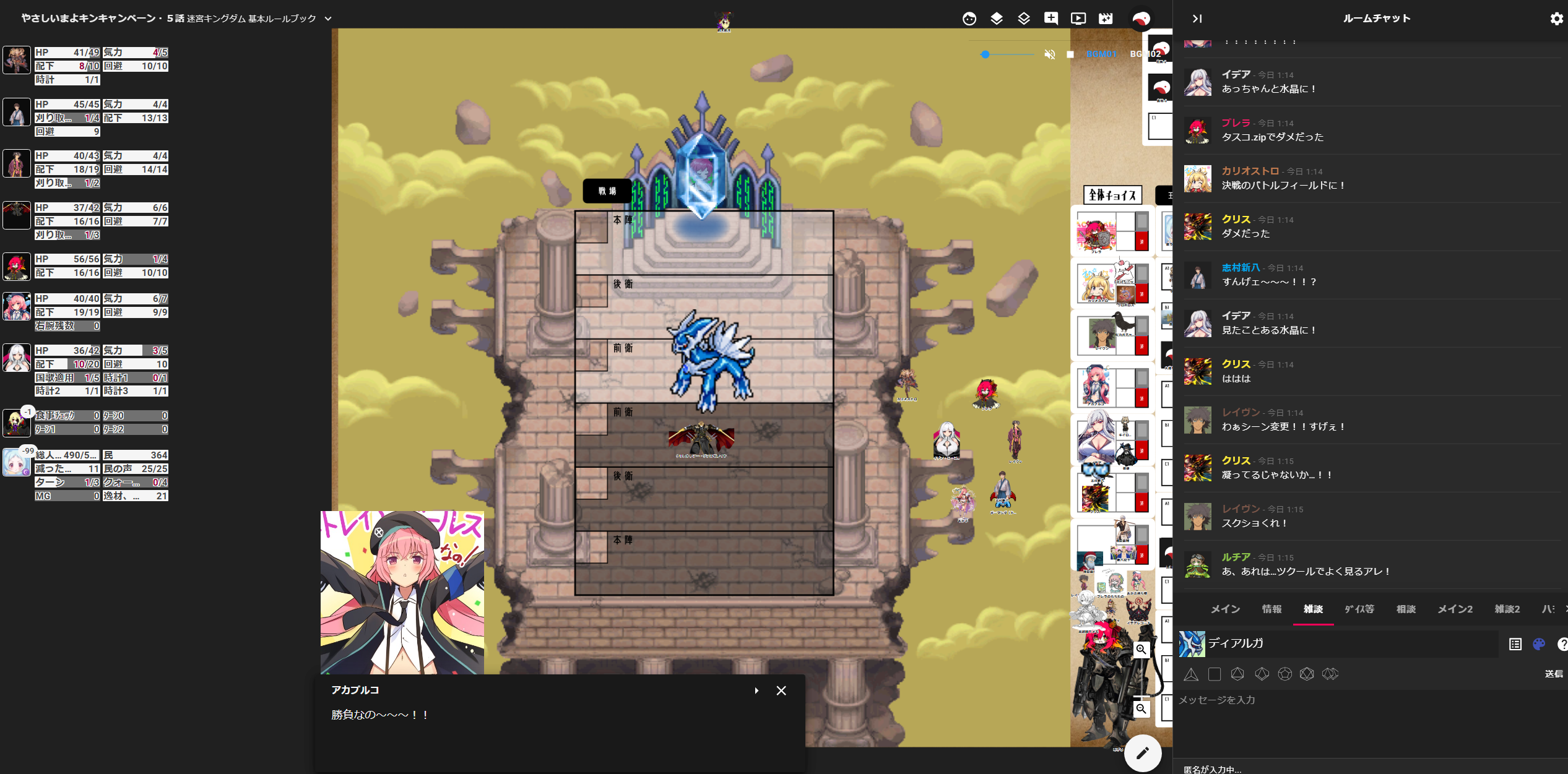
Task: Click message '決戦のバトルフィールドに！'
Action: click(1283, 186)
